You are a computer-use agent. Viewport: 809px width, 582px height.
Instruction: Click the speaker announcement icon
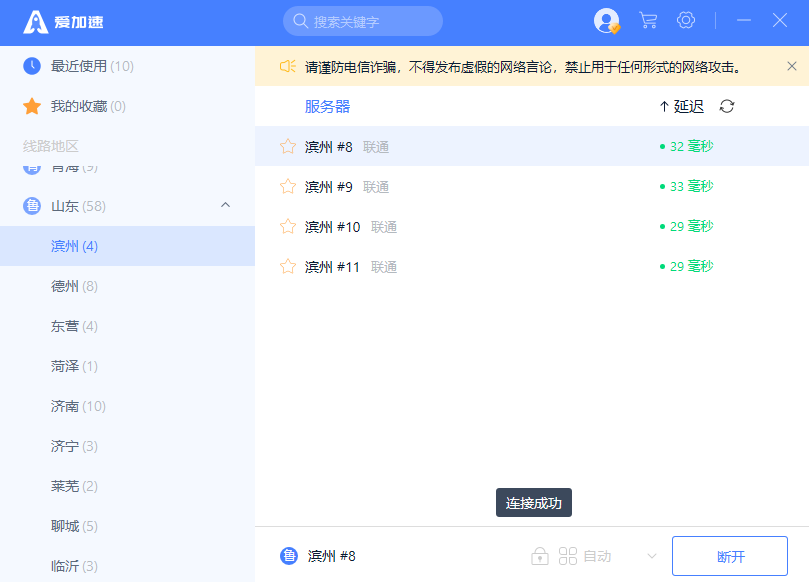[287, 67]
